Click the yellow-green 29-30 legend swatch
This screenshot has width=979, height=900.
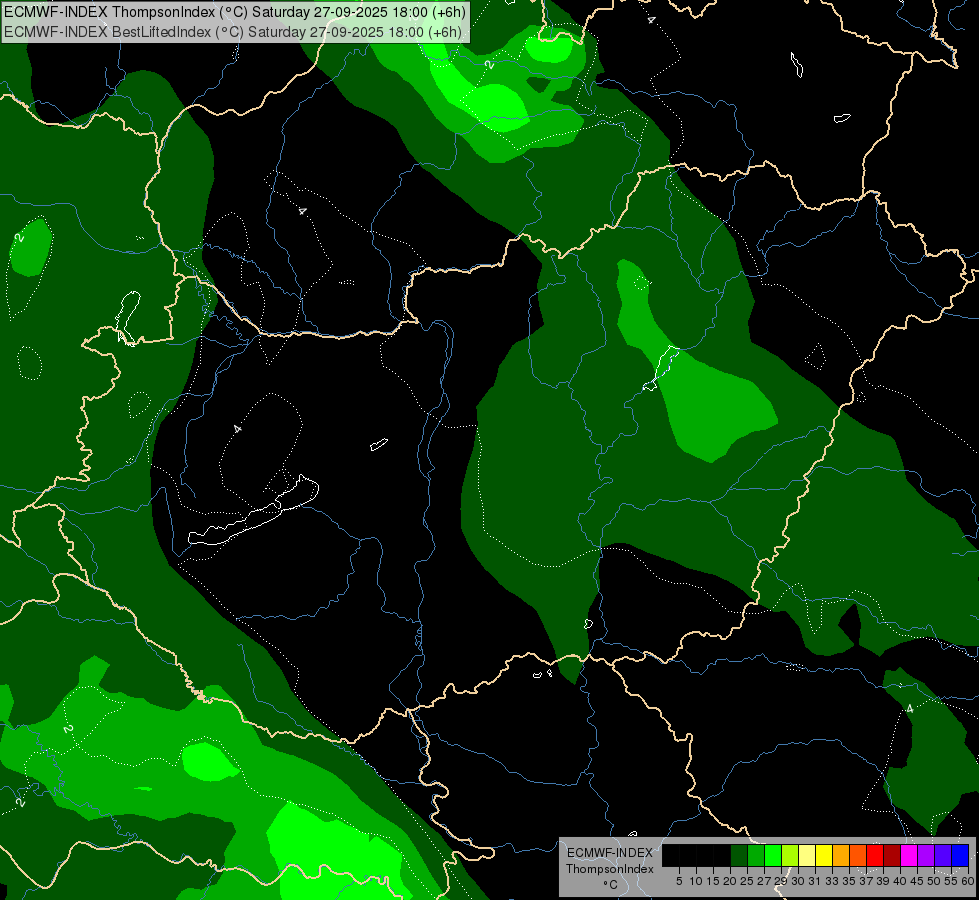790,855
